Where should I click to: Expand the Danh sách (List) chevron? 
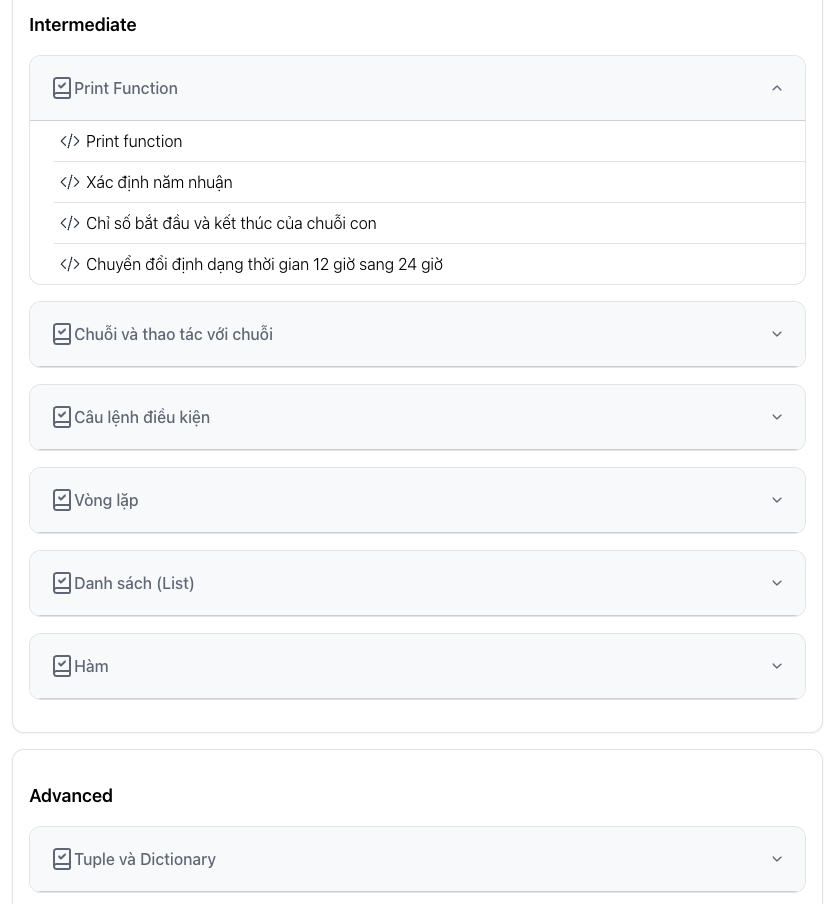tap(777, 583)
